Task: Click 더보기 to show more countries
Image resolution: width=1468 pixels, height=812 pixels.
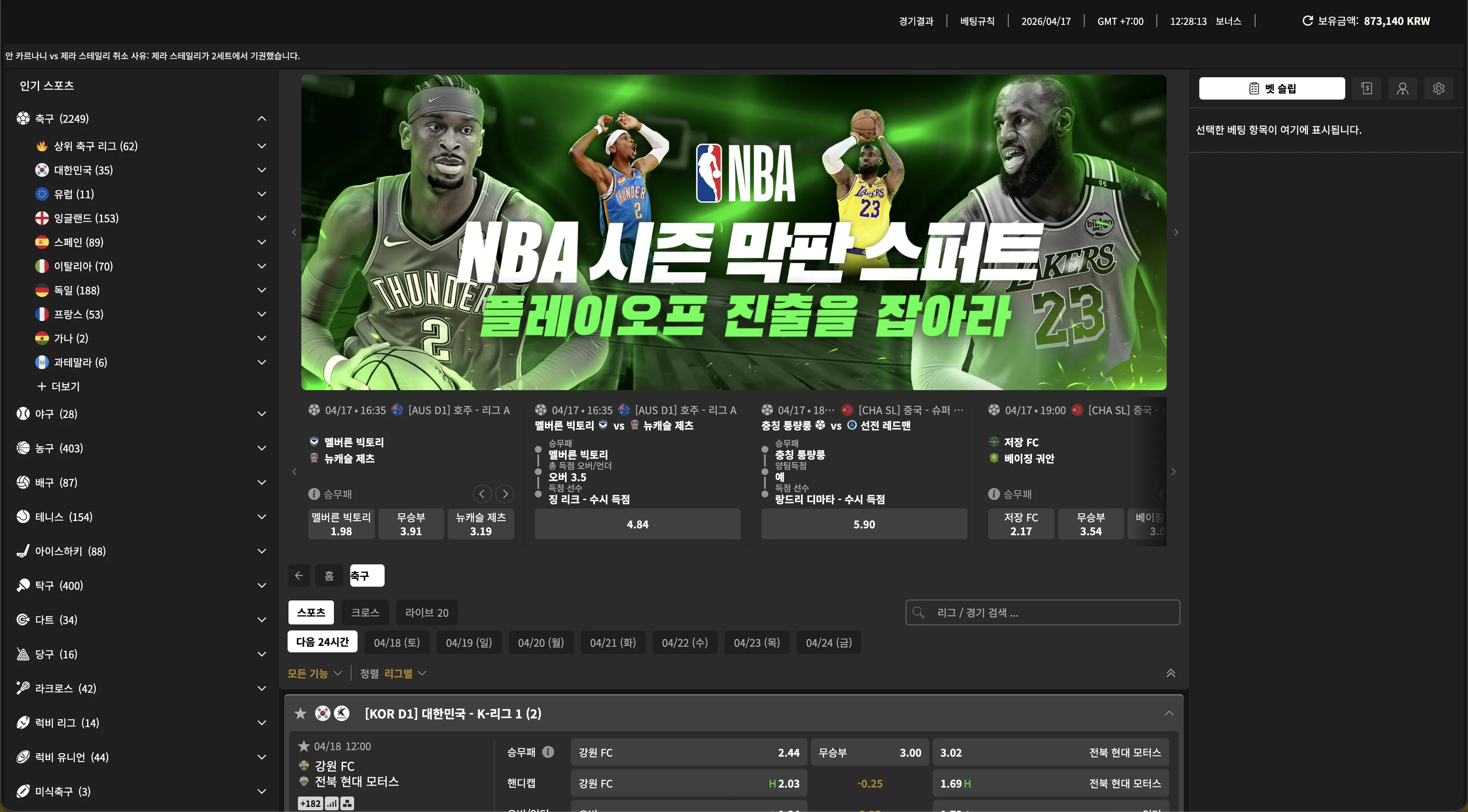Action: (59, 386)
